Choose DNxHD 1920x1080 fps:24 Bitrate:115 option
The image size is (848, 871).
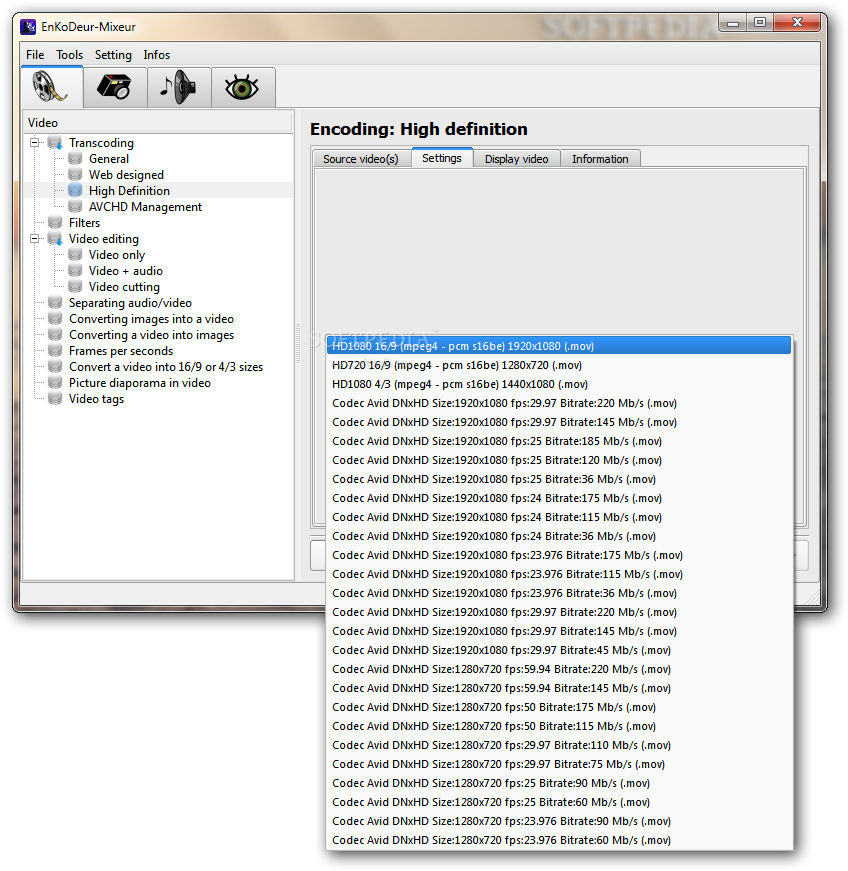point(559,517)
